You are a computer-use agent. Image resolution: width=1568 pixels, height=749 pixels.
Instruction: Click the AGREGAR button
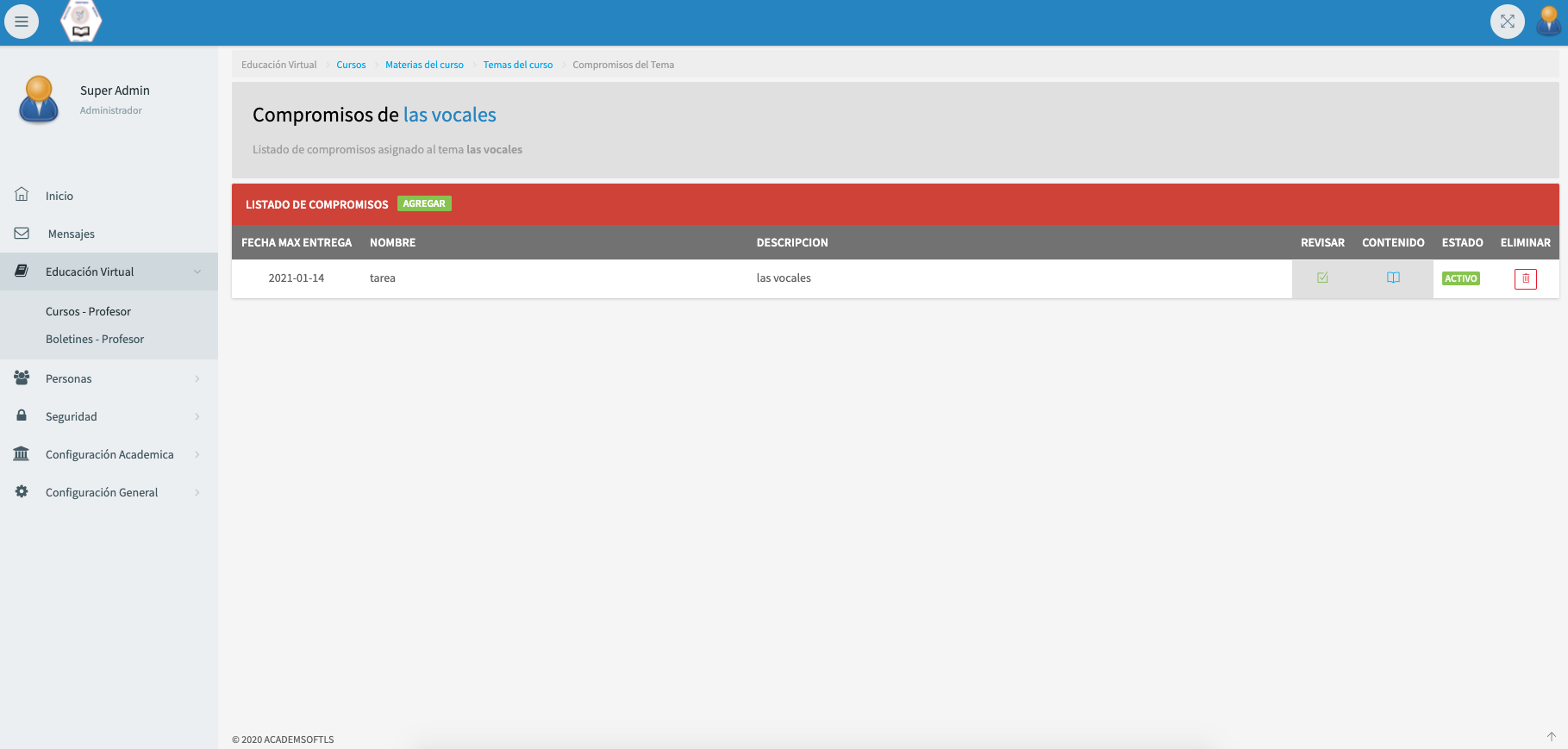click(424, 204)
